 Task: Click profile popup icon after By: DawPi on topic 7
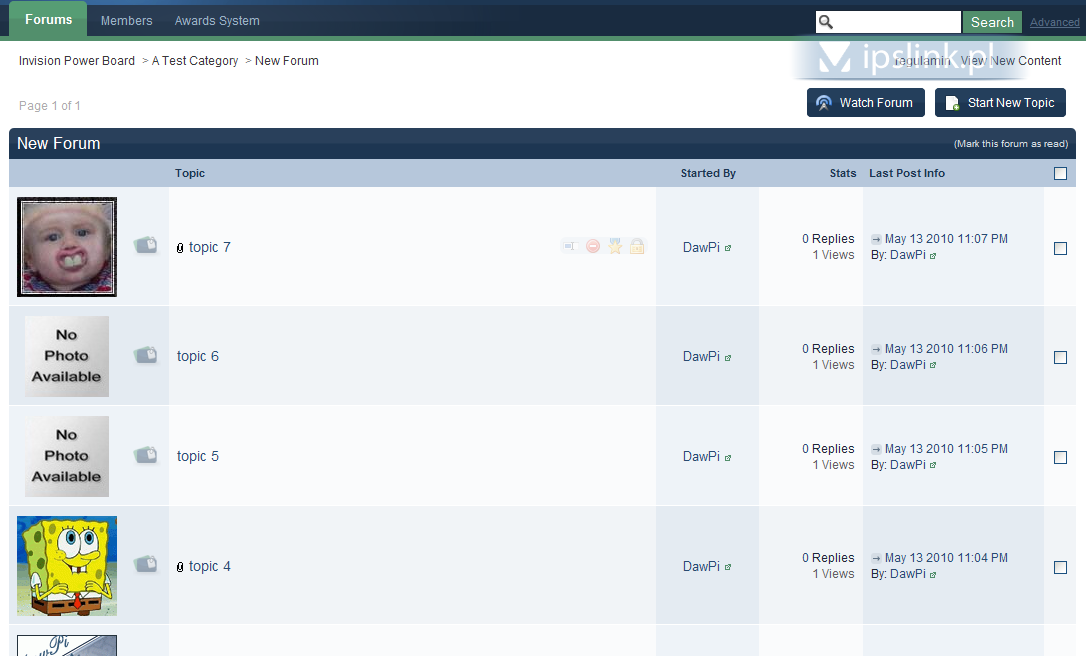pos(933,256)
